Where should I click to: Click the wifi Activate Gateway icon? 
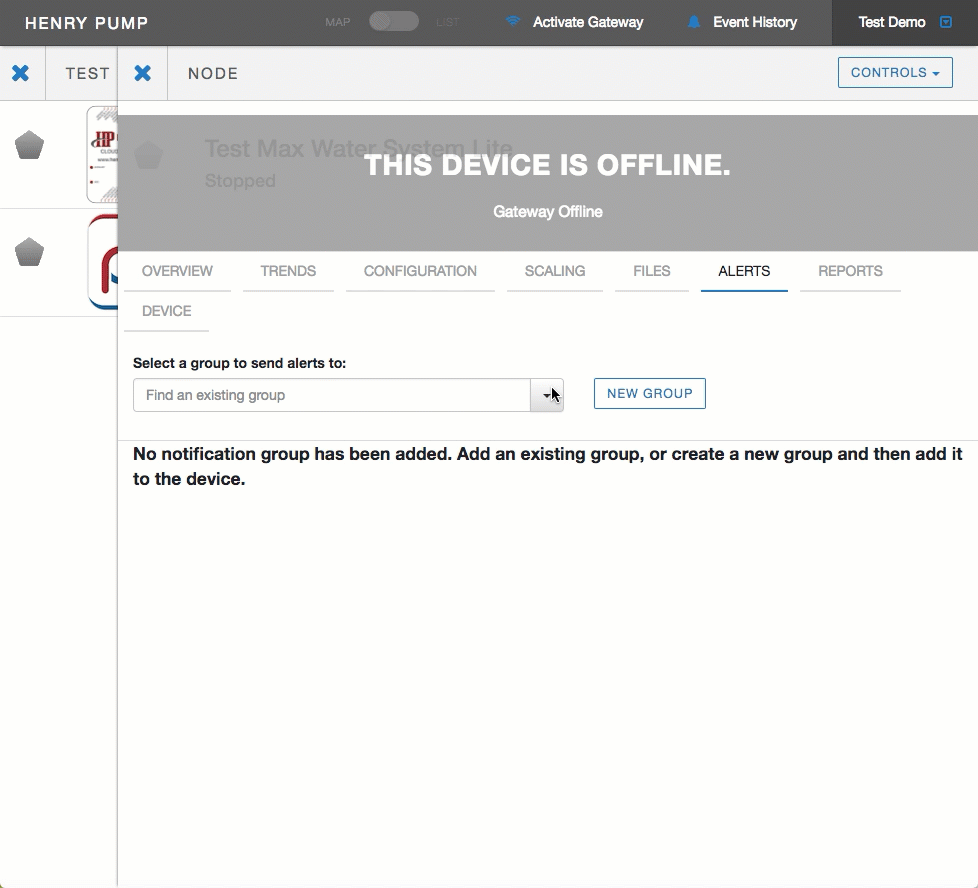(513, 21)
